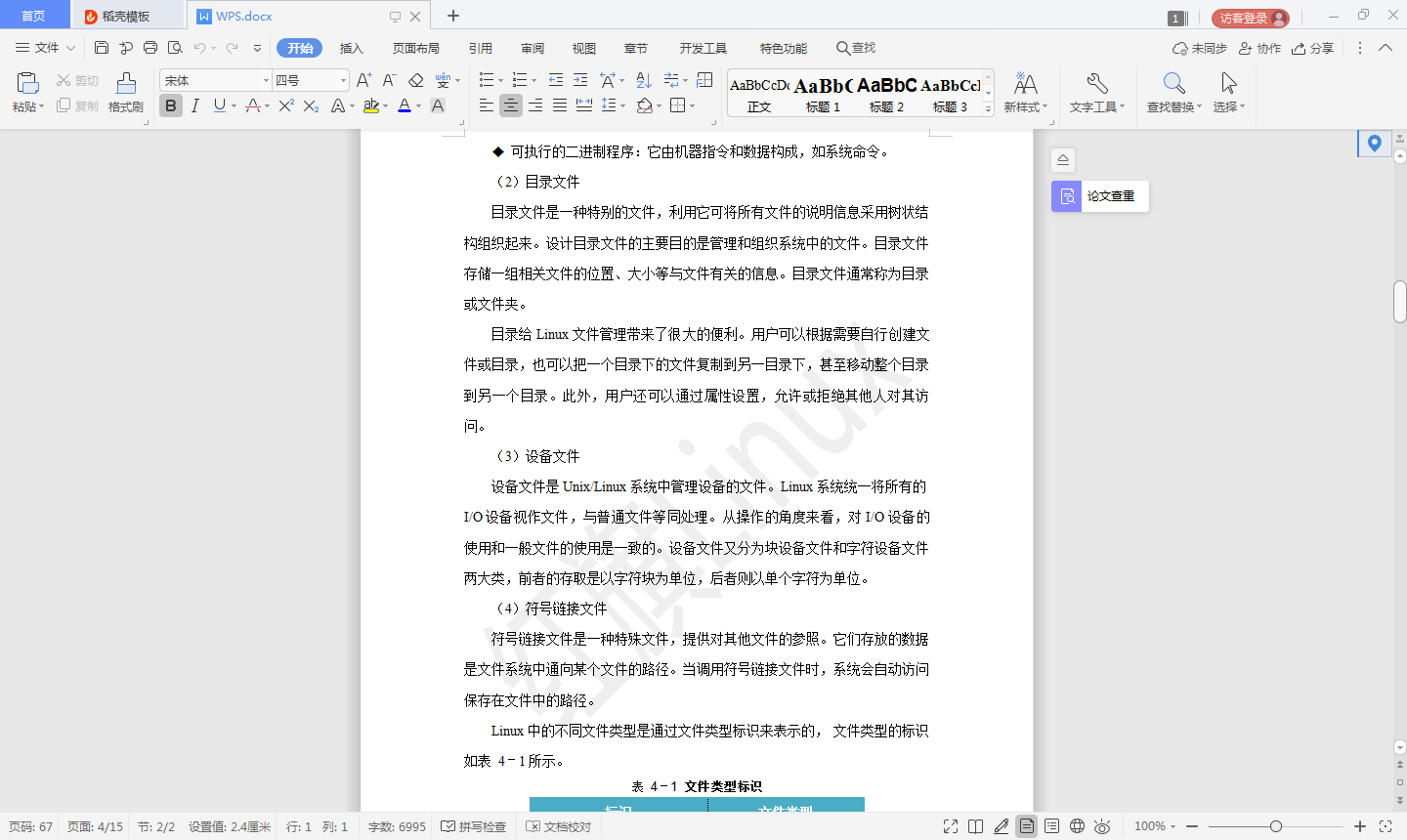Screen dimensions: 1407x840
Task: Click the Paste (粘贴) clipboard icon
Action: pyautogui.click(x=27, y=83)
